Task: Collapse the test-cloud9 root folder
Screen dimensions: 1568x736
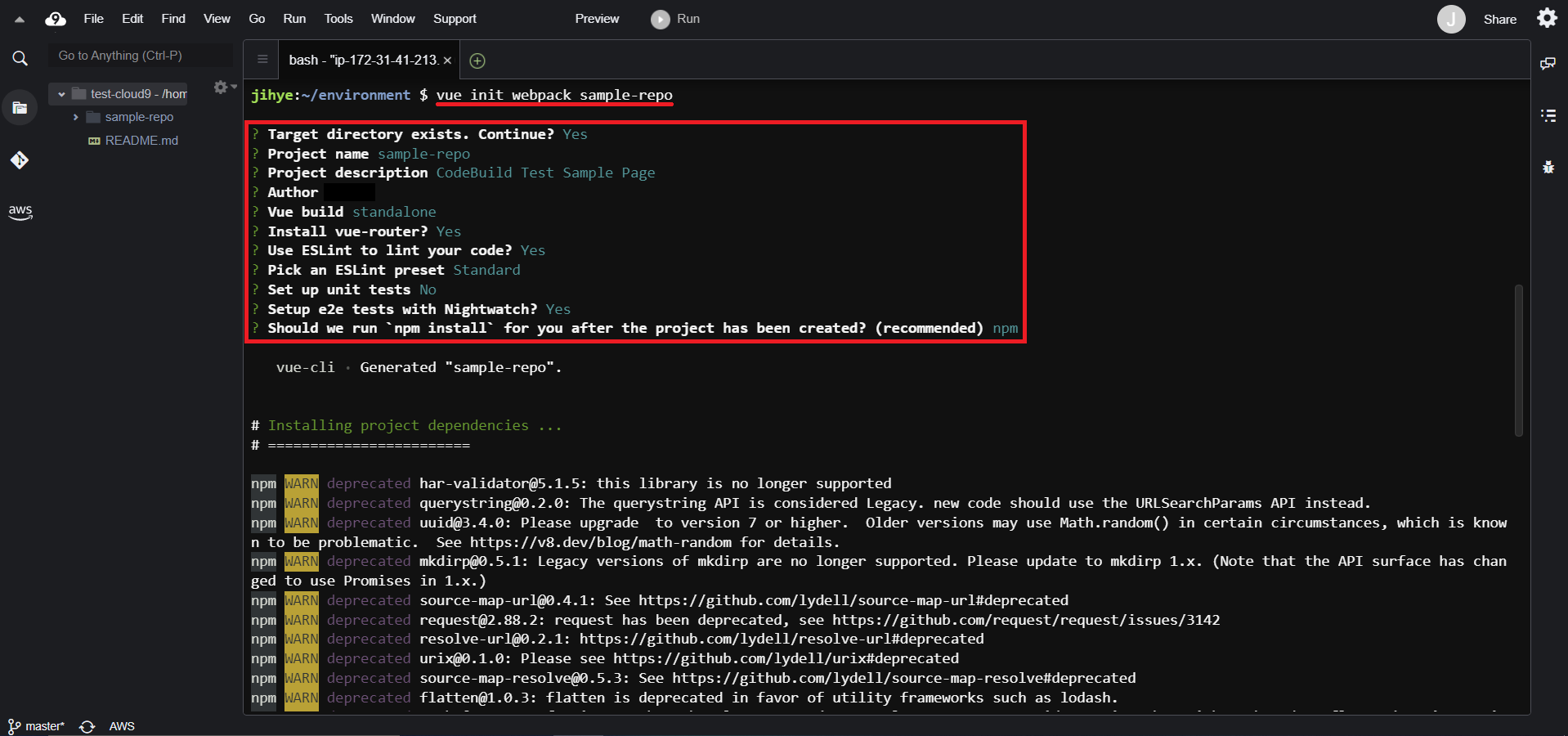Action: tap(61, 95)
